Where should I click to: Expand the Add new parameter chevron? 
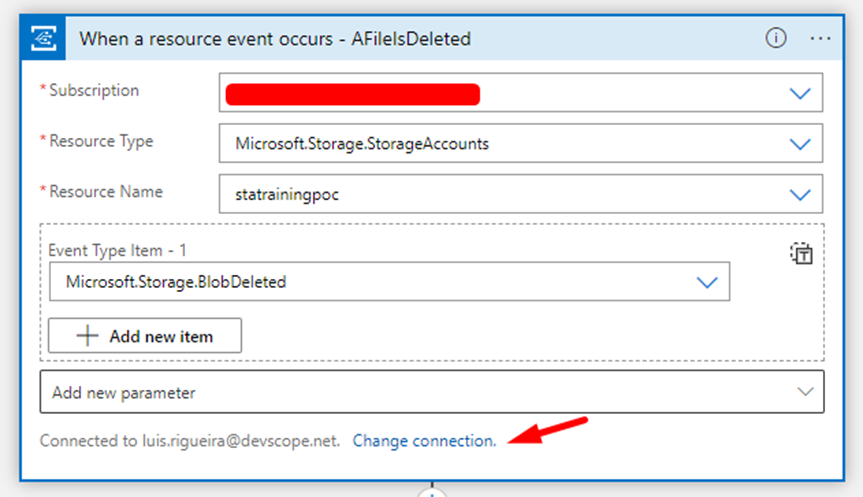pyautogui.click(x=805, y=393)
